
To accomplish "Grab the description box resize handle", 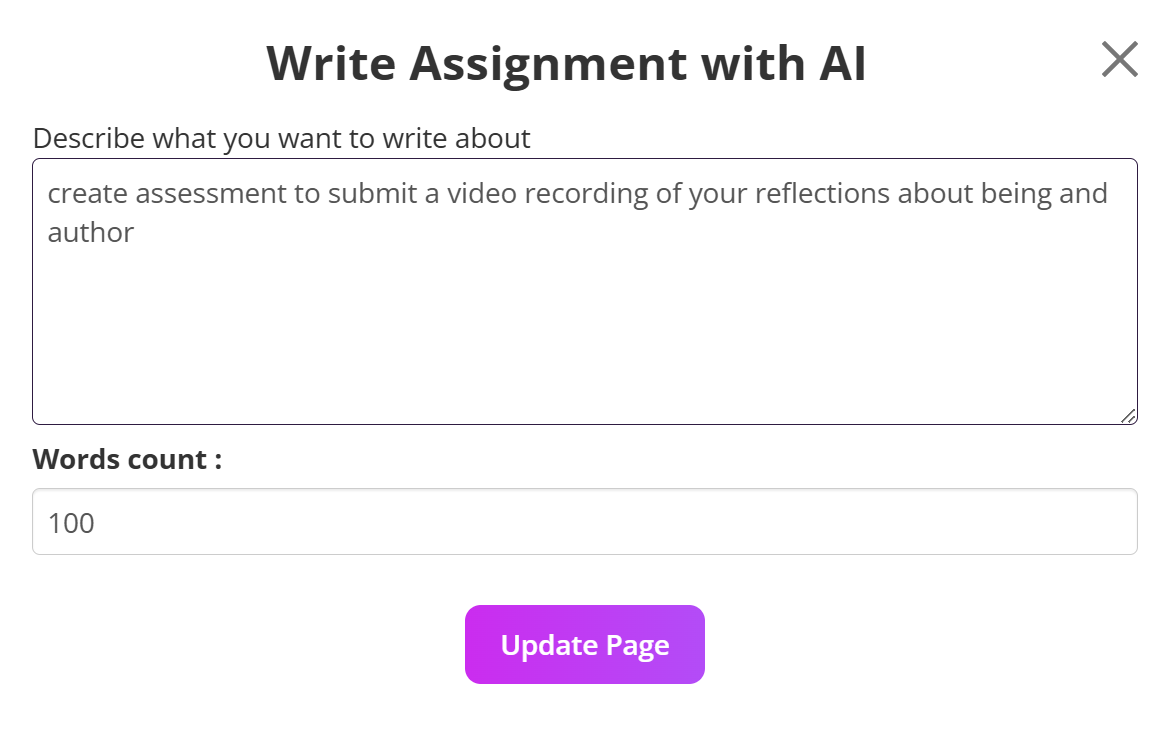I will [1127, 415].
